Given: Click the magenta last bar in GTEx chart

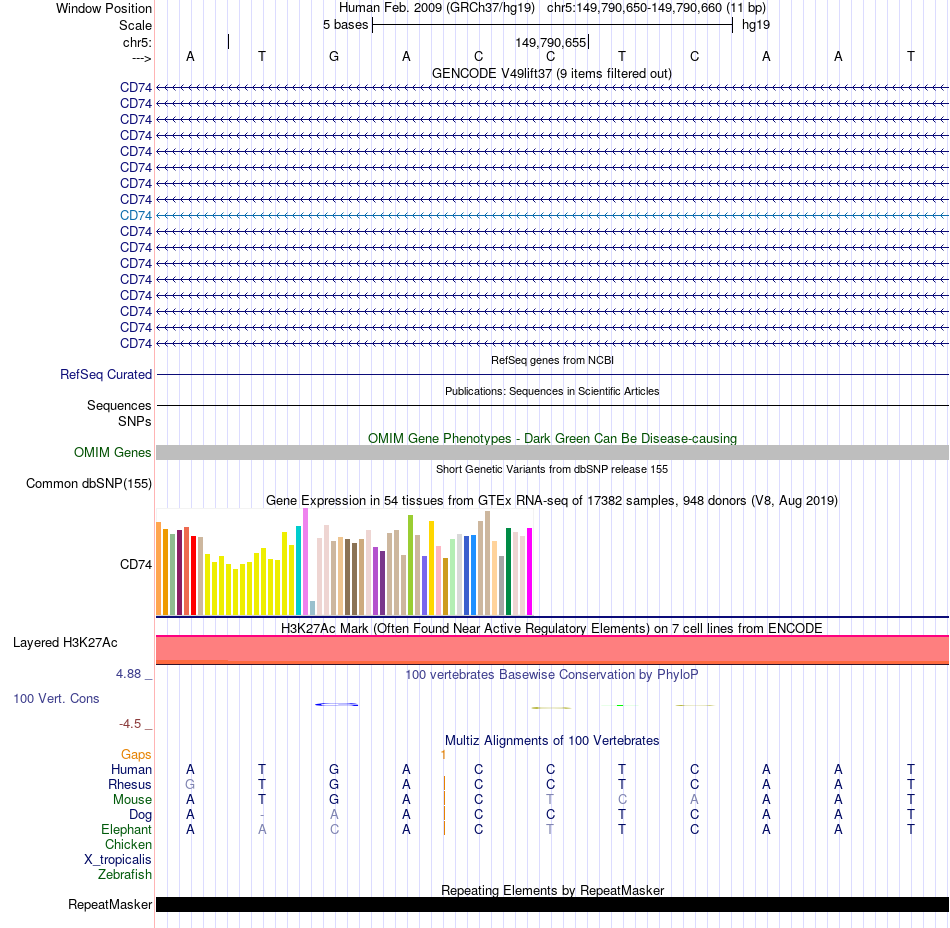Looking at the screenshot, I should click(x=530, y=572).
